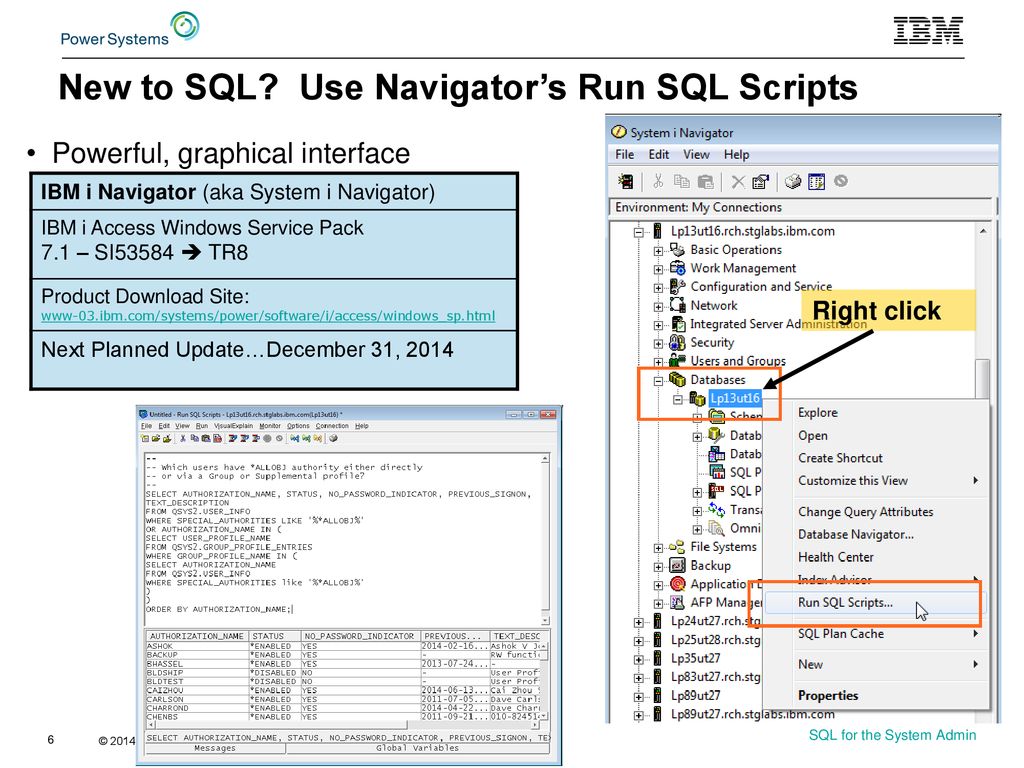Click the Integrated Server Administration icon
The image size is (1024, 768).
(x=677, y=324)
